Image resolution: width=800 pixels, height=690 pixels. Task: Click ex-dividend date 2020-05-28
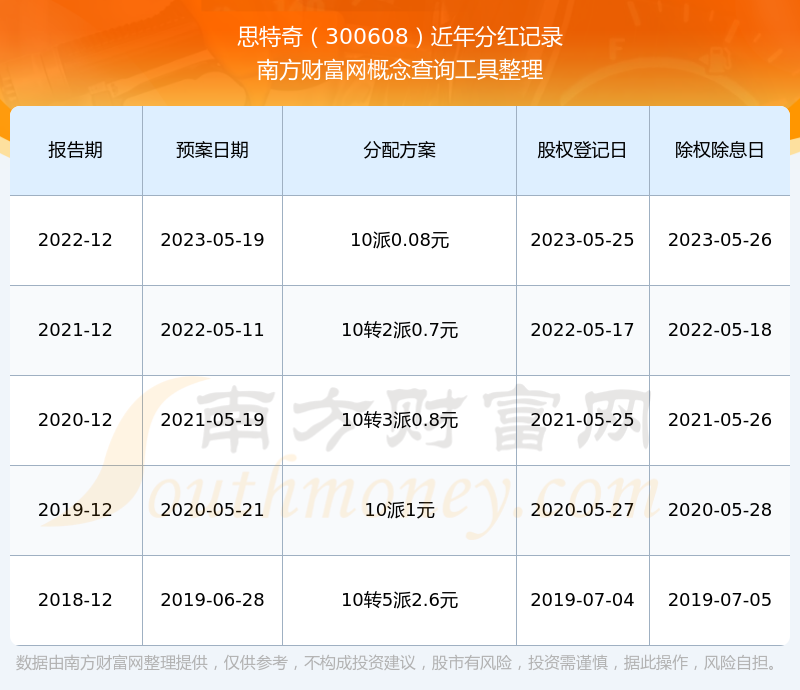pyautogui.click(x=719, y=509)
